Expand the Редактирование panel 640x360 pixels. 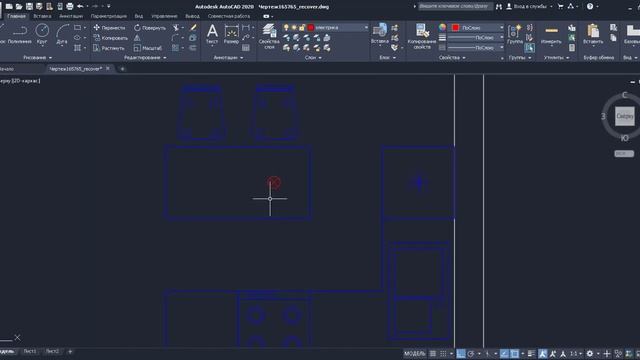[145, 58]
